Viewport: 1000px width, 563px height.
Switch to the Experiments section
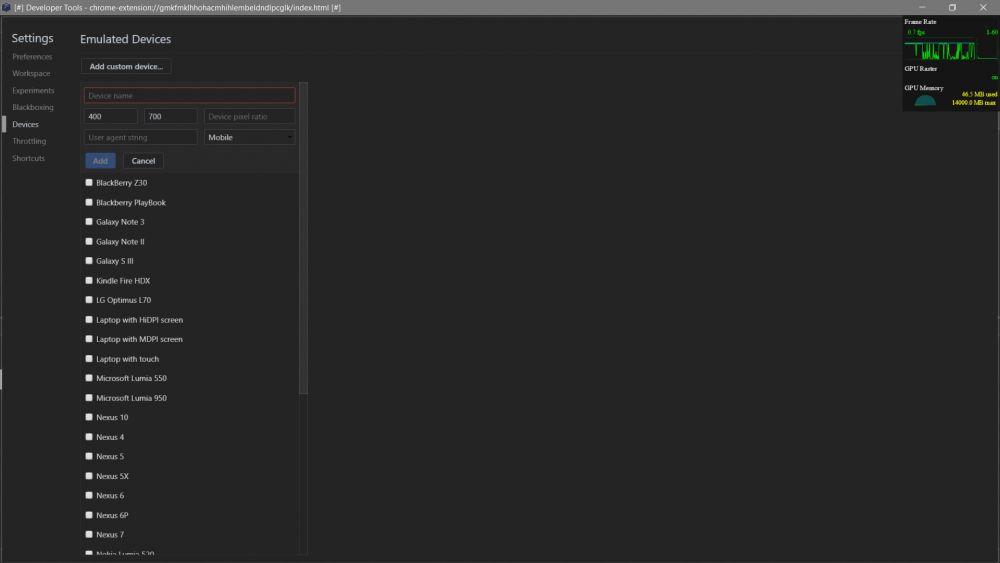point(33,91)
